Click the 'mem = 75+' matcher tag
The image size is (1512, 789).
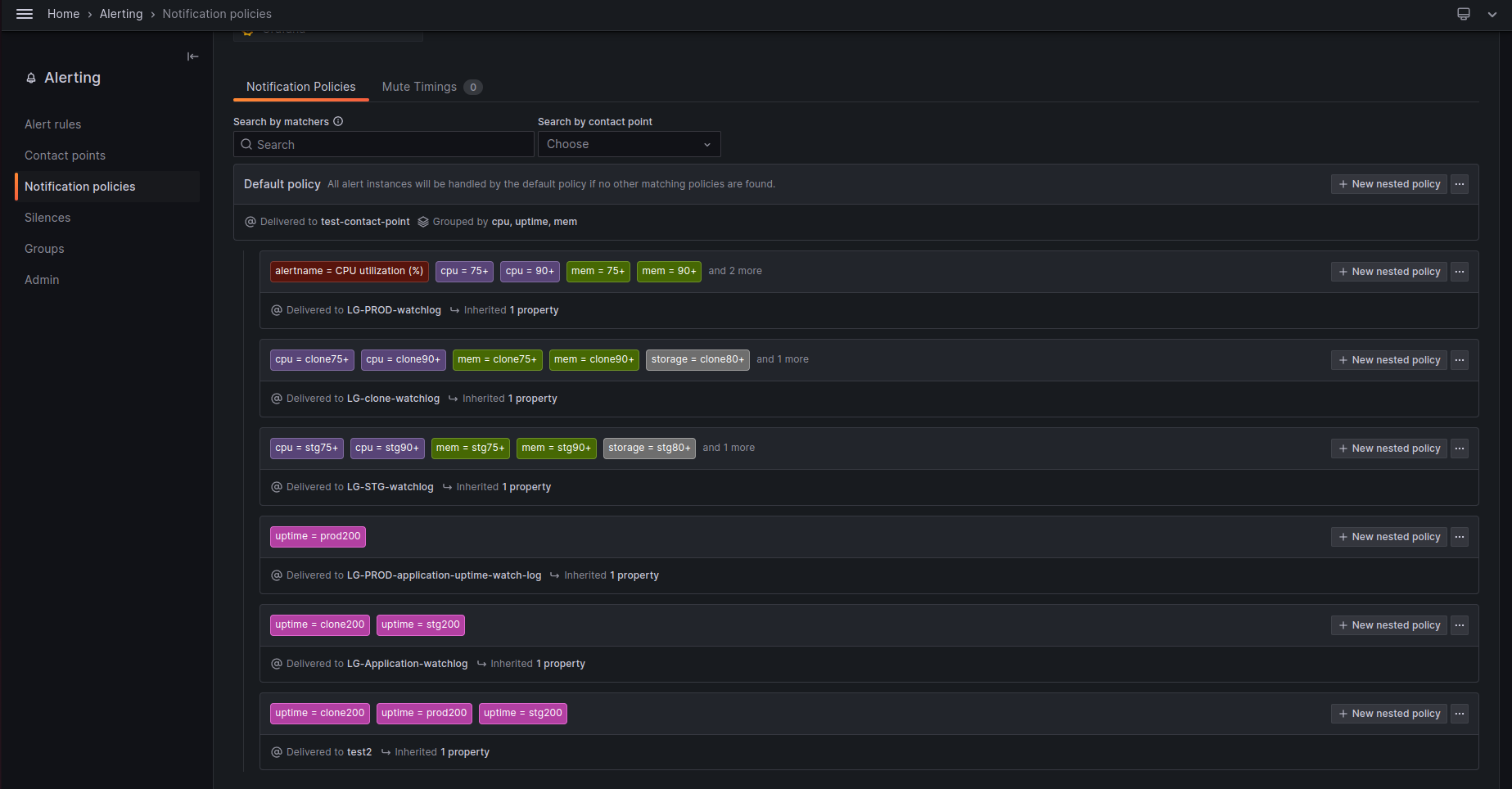pyautogui.click(x=598, y=271)
